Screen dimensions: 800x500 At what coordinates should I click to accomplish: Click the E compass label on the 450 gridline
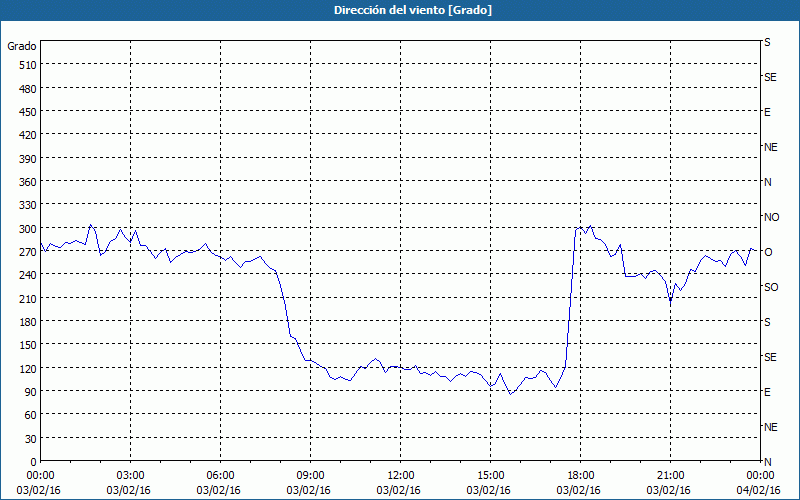click(x=767, y=112)
